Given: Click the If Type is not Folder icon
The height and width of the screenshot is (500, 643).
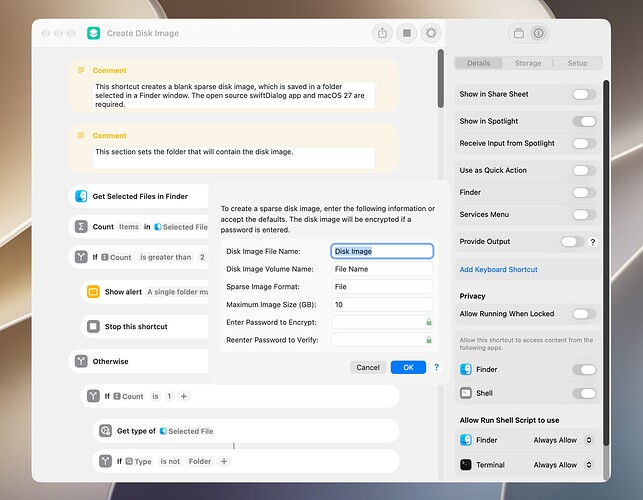Looking at the screenshot, I should tap(105, 461).
